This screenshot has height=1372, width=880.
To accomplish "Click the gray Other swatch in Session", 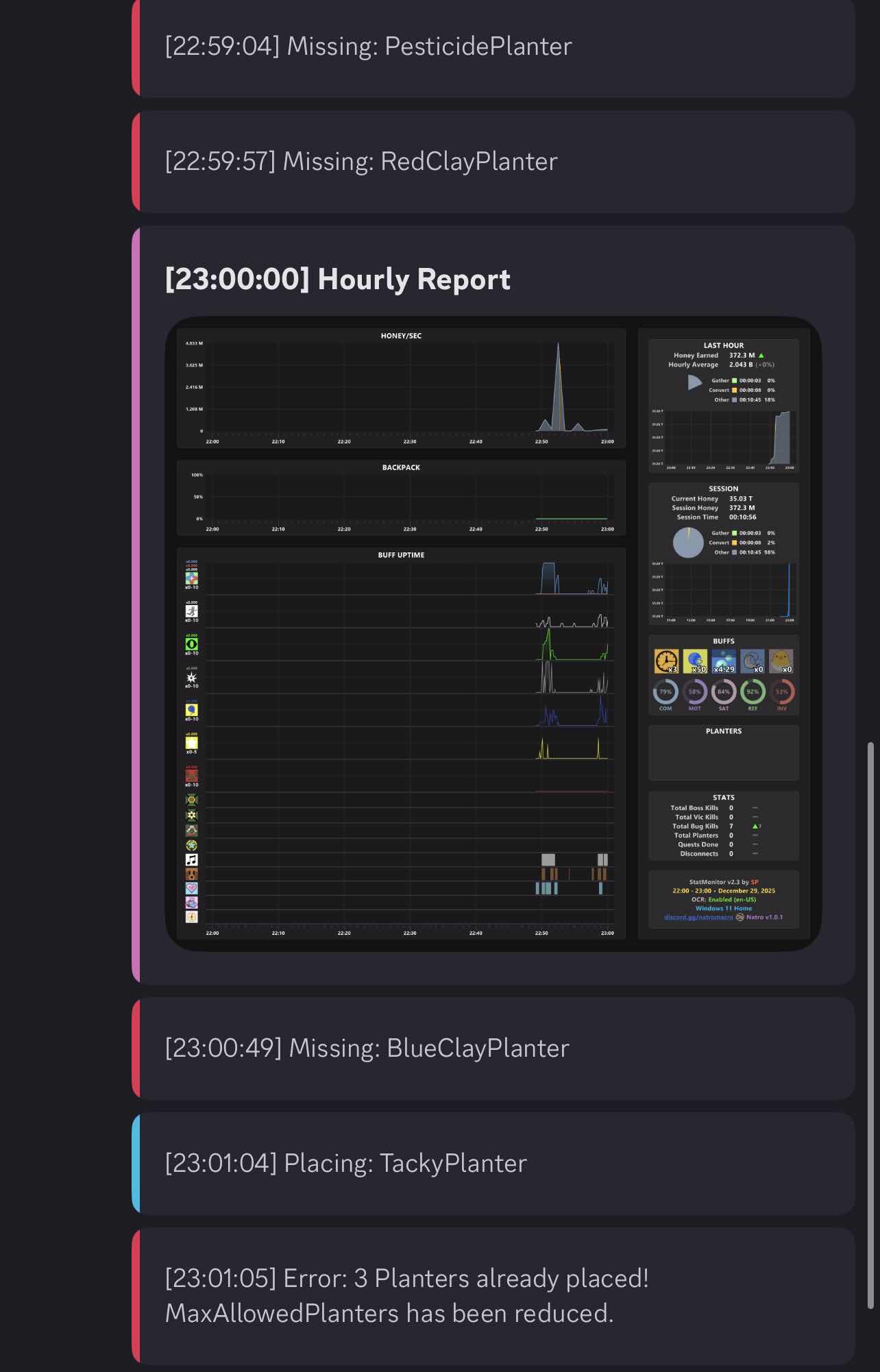I will click(734, 552).
